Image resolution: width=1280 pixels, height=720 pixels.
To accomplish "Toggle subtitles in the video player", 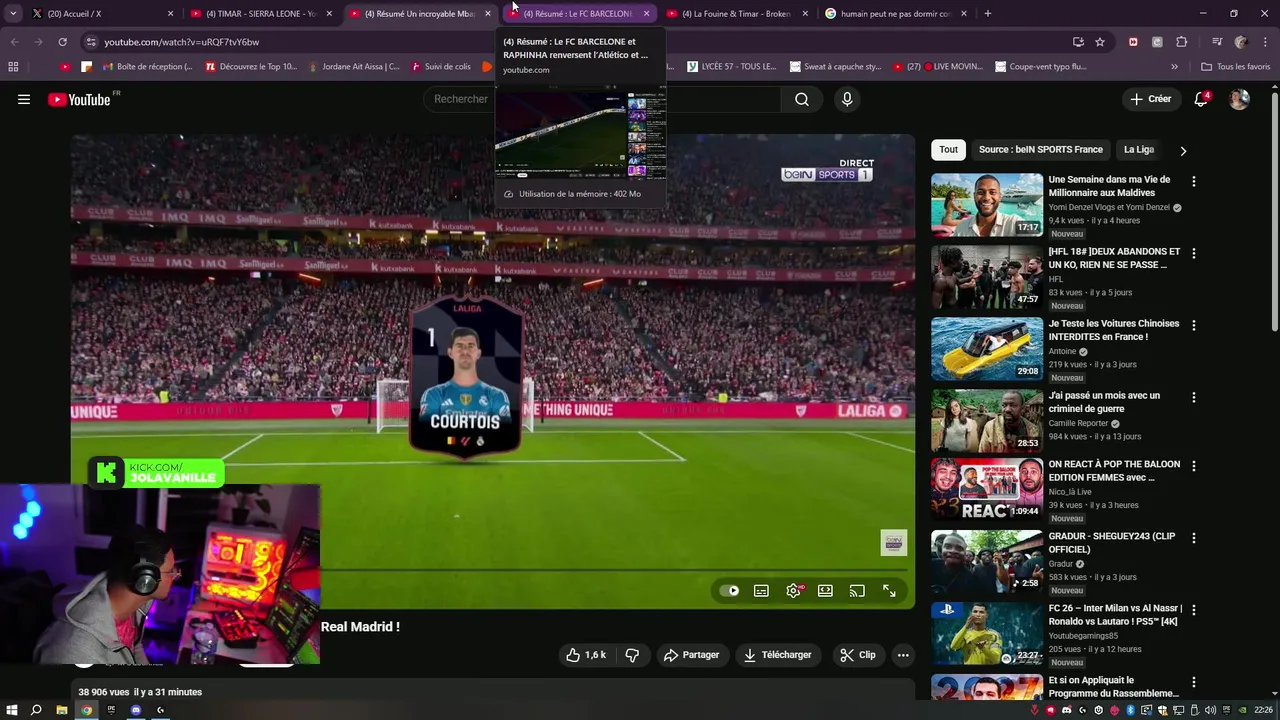I will pyautogui.click(x=761, y=591).
